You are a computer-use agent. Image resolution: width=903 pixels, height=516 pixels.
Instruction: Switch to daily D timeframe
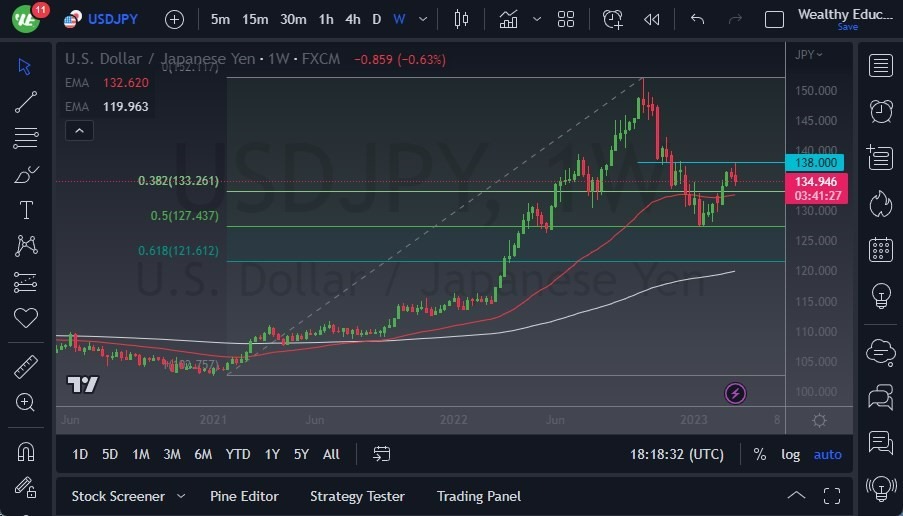[x=377, y=20]
